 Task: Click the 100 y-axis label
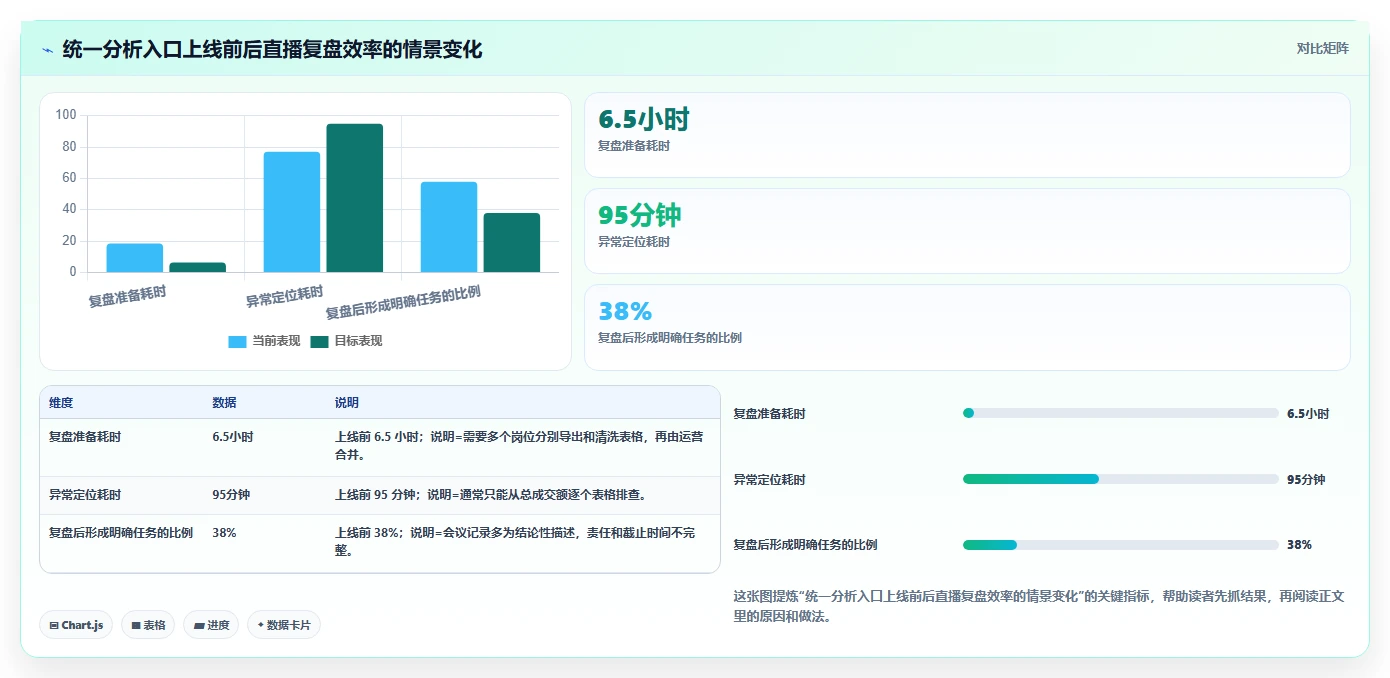tap(66, 115)
